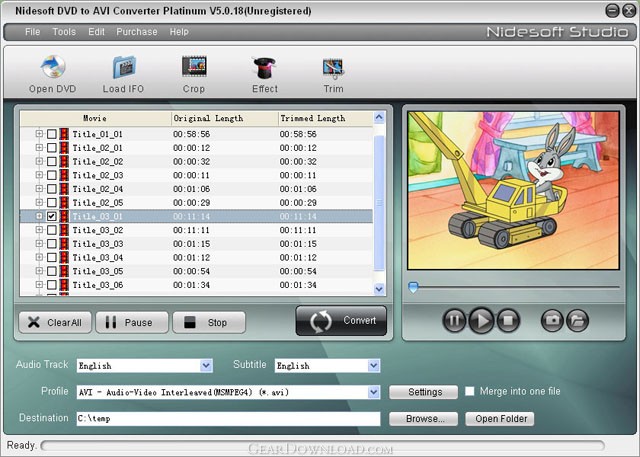Image resolution: width=640 pixels, height=457 pixels.
Task: Select the Title_02_04 row name
Action: tap(98, 189)
